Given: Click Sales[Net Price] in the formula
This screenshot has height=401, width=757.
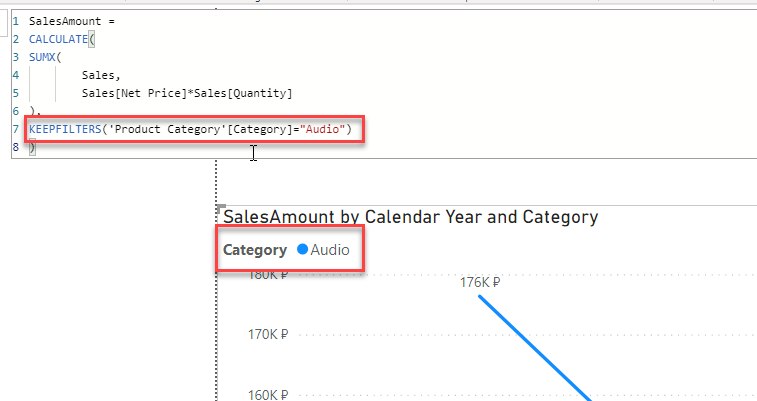Looking at the screenshot, I should (134, 93).
